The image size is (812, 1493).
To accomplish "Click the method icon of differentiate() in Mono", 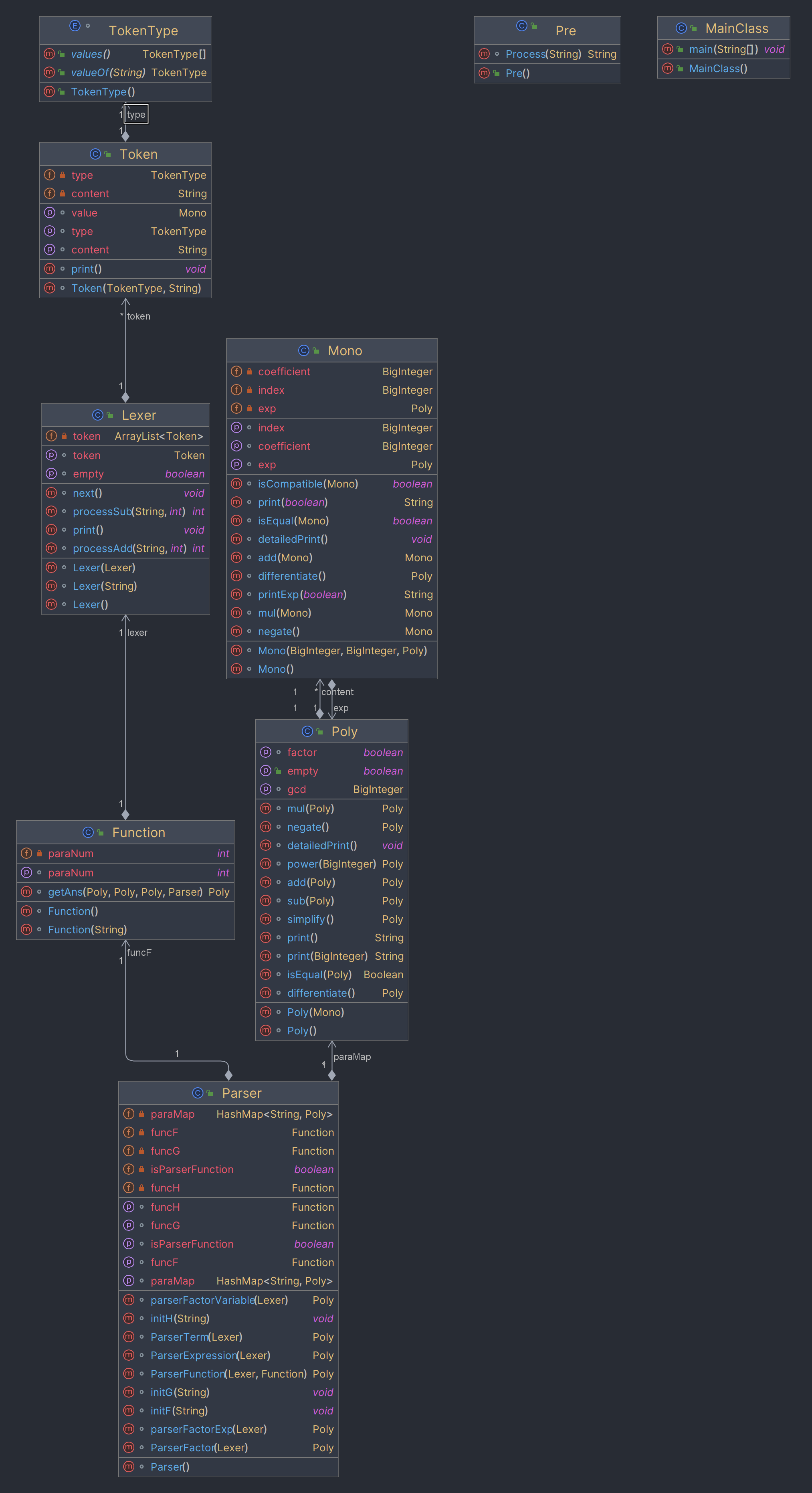I will 236,576.
